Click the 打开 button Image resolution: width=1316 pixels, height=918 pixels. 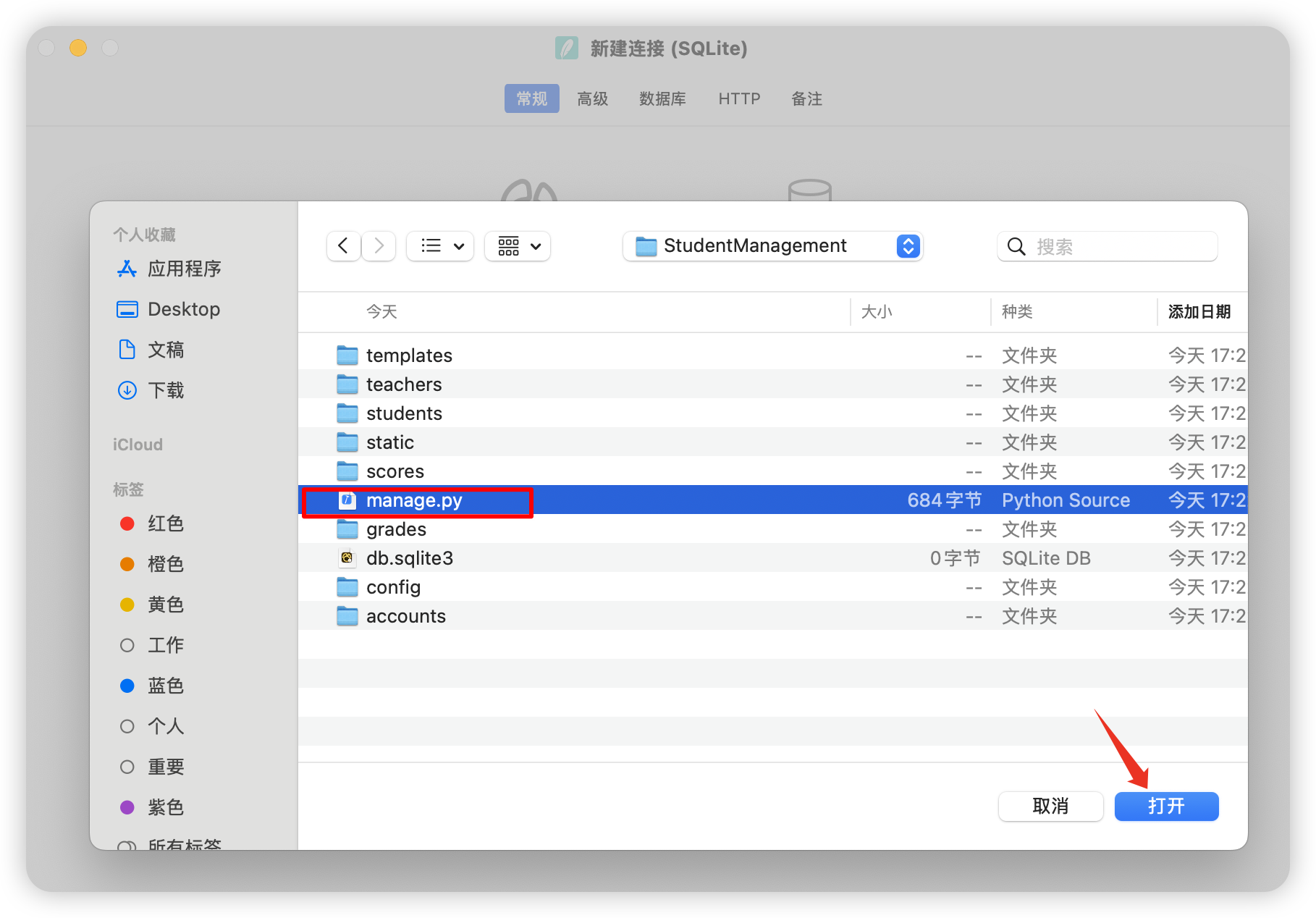click(x=1166, y=806)
